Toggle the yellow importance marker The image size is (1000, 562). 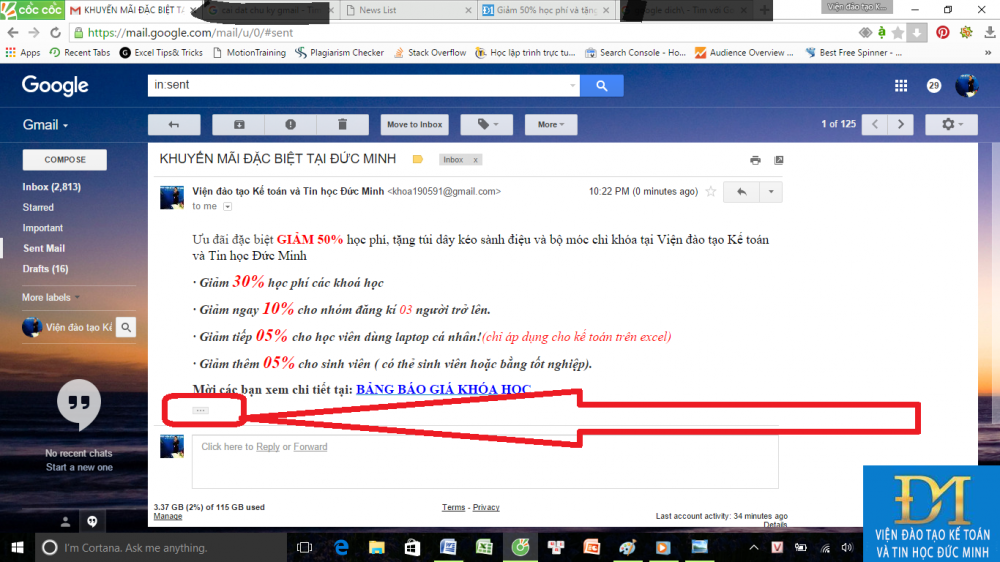pyautogui.click(x=418, y=159)
